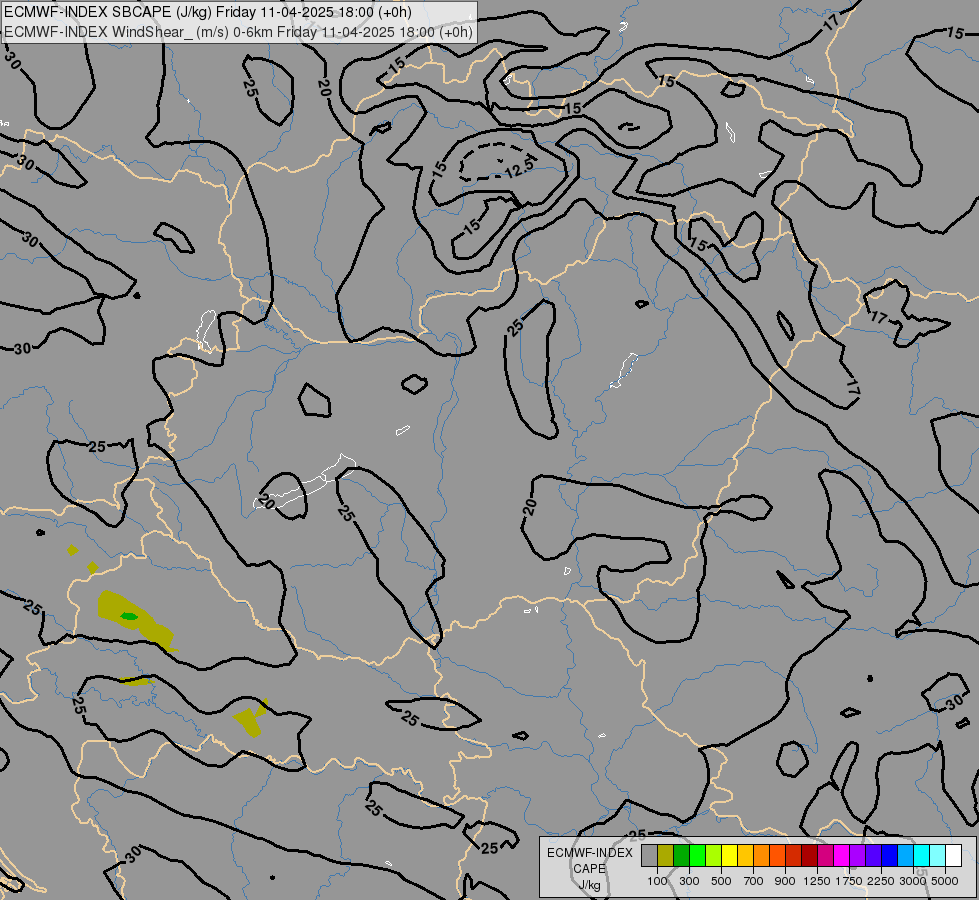Click the 300 legend value label
This screenshot has height=900, width=979.
(689, 881)
